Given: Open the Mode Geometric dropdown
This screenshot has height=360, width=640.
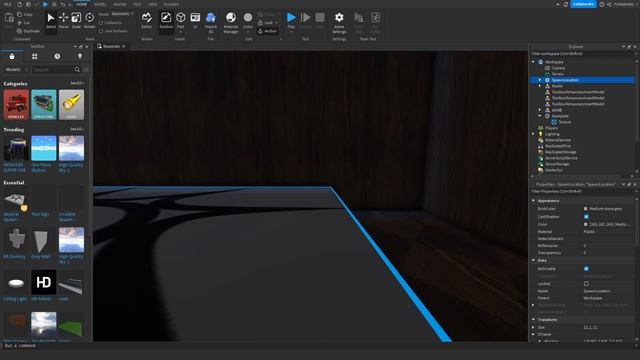Looking at the screenshot, I should tap(122, 14).
